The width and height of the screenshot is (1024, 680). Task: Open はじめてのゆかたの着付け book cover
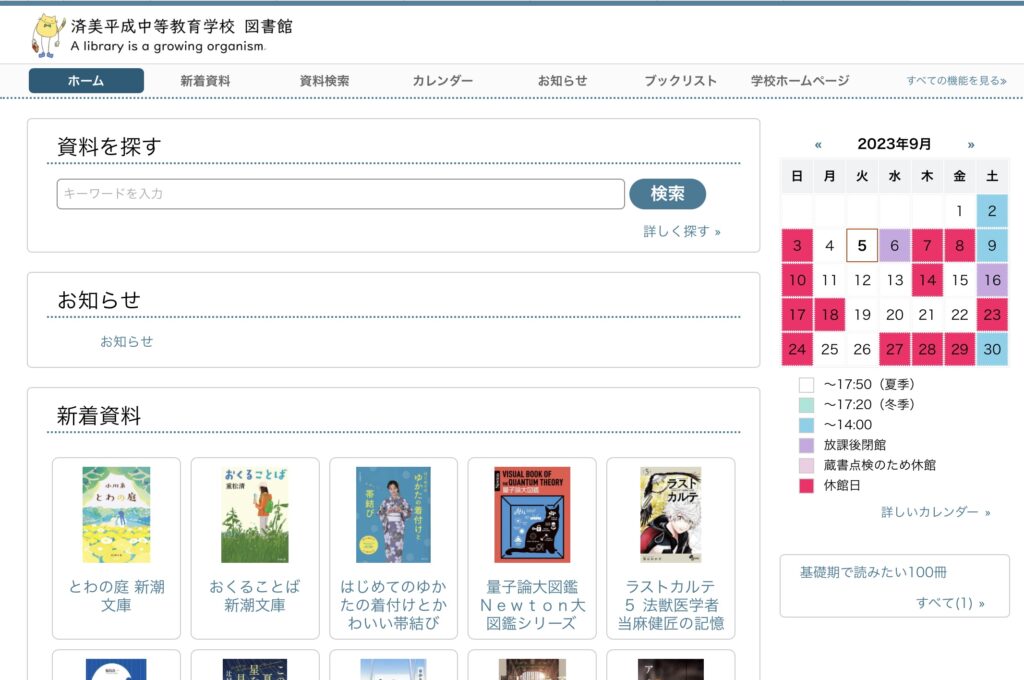[x=393, y=515]
